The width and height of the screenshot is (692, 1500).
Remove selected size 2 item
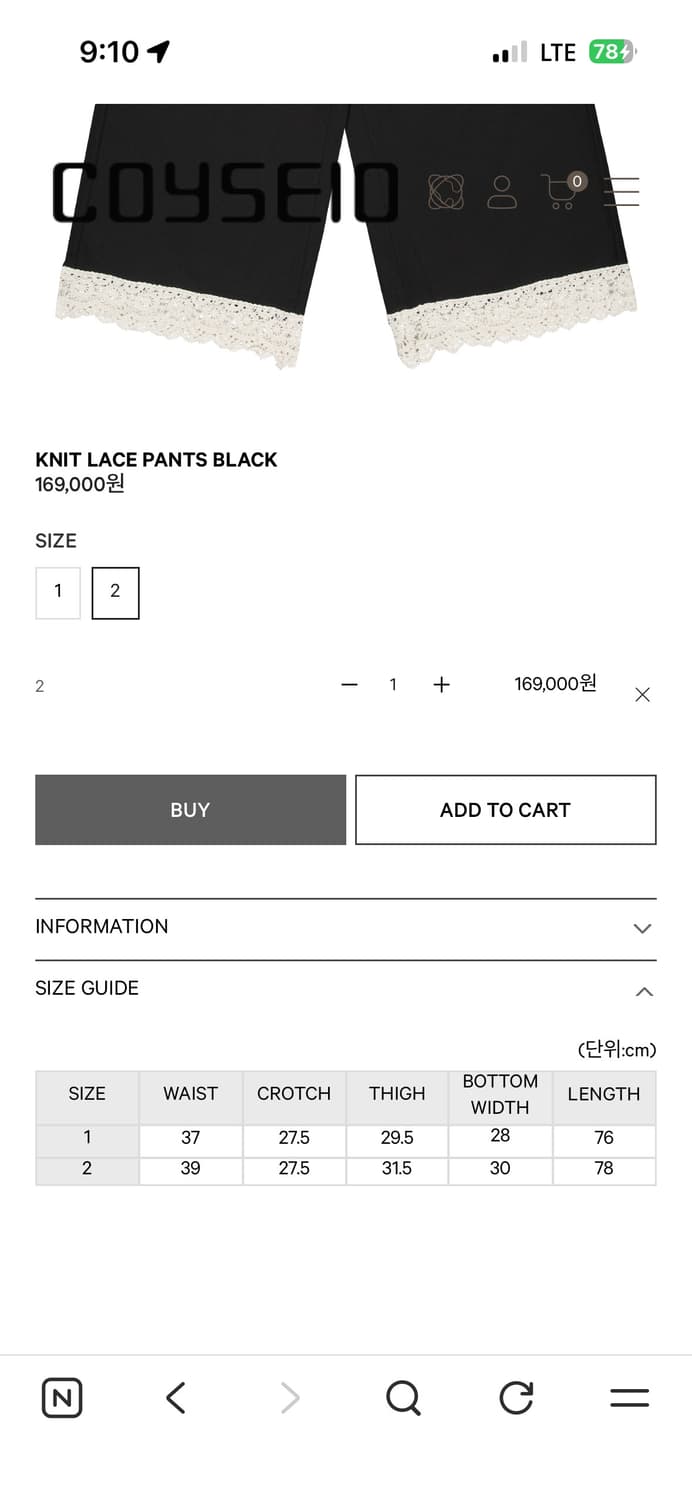click(x=642, y=695)
